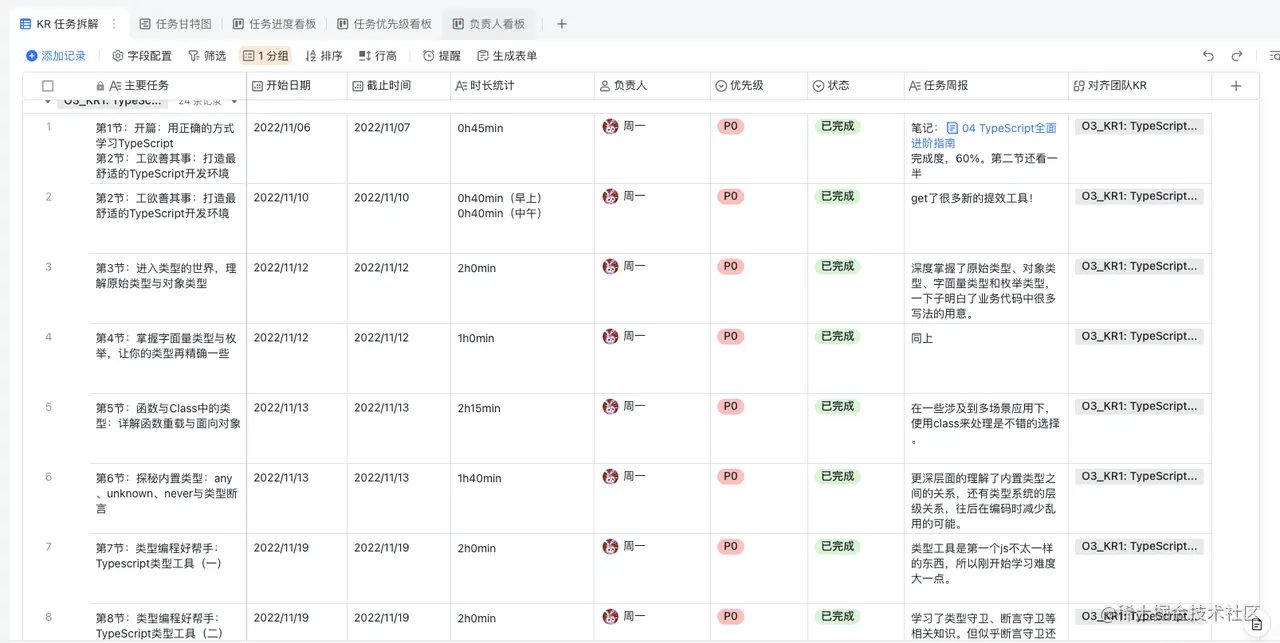
Task: Click 添加记录 to add a record
Action: pyautogui.click(x=56, y=55)
